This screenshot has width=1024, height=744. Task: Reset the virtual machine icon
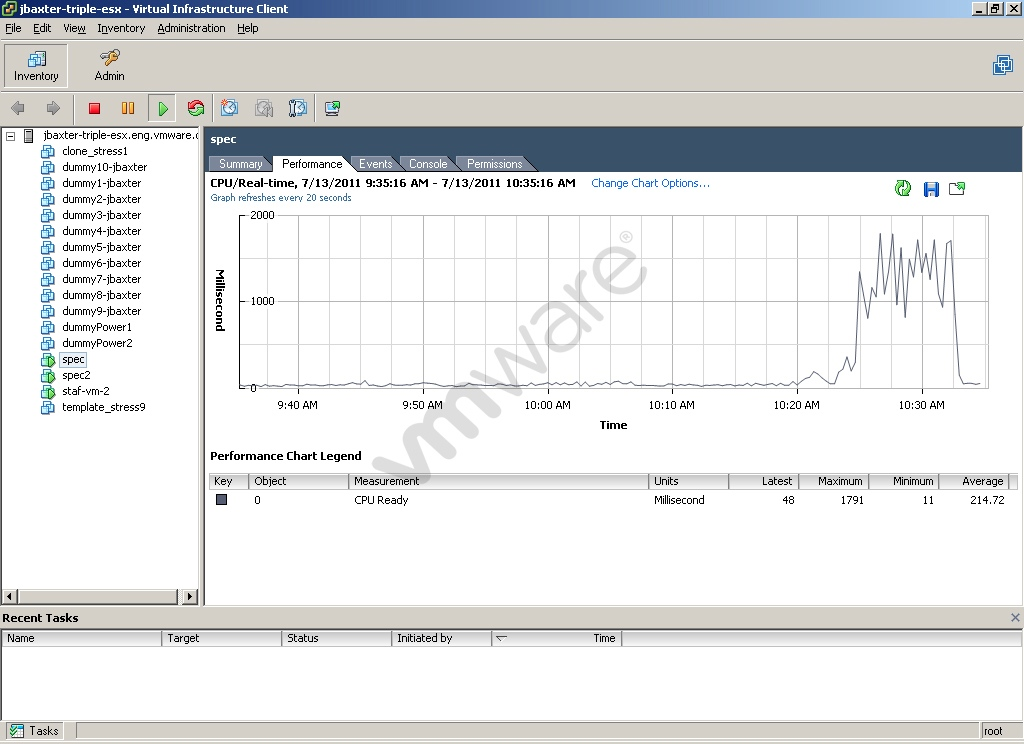196,108
